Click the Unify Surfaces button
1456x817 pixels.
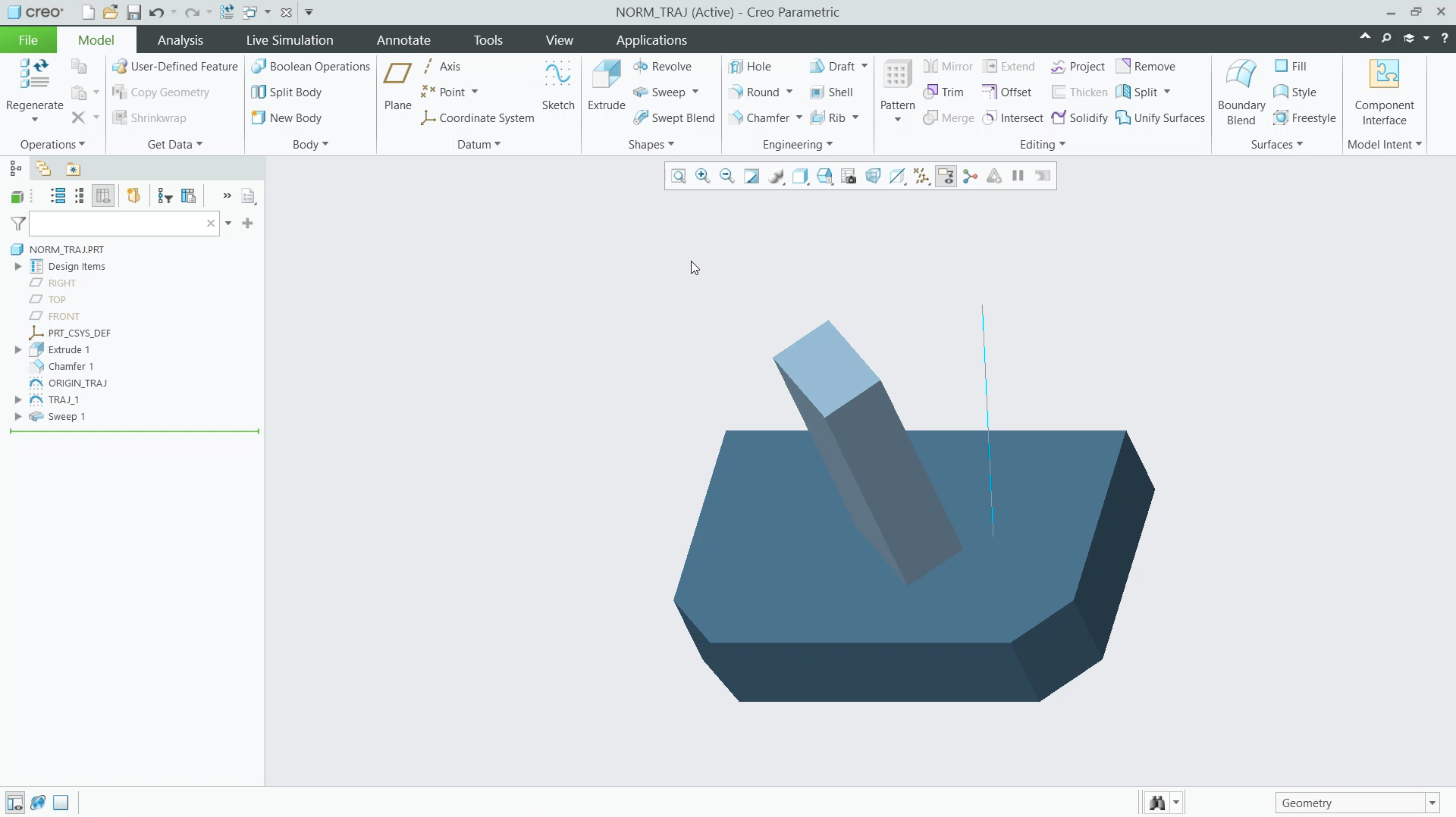[x=1160, y=118]
